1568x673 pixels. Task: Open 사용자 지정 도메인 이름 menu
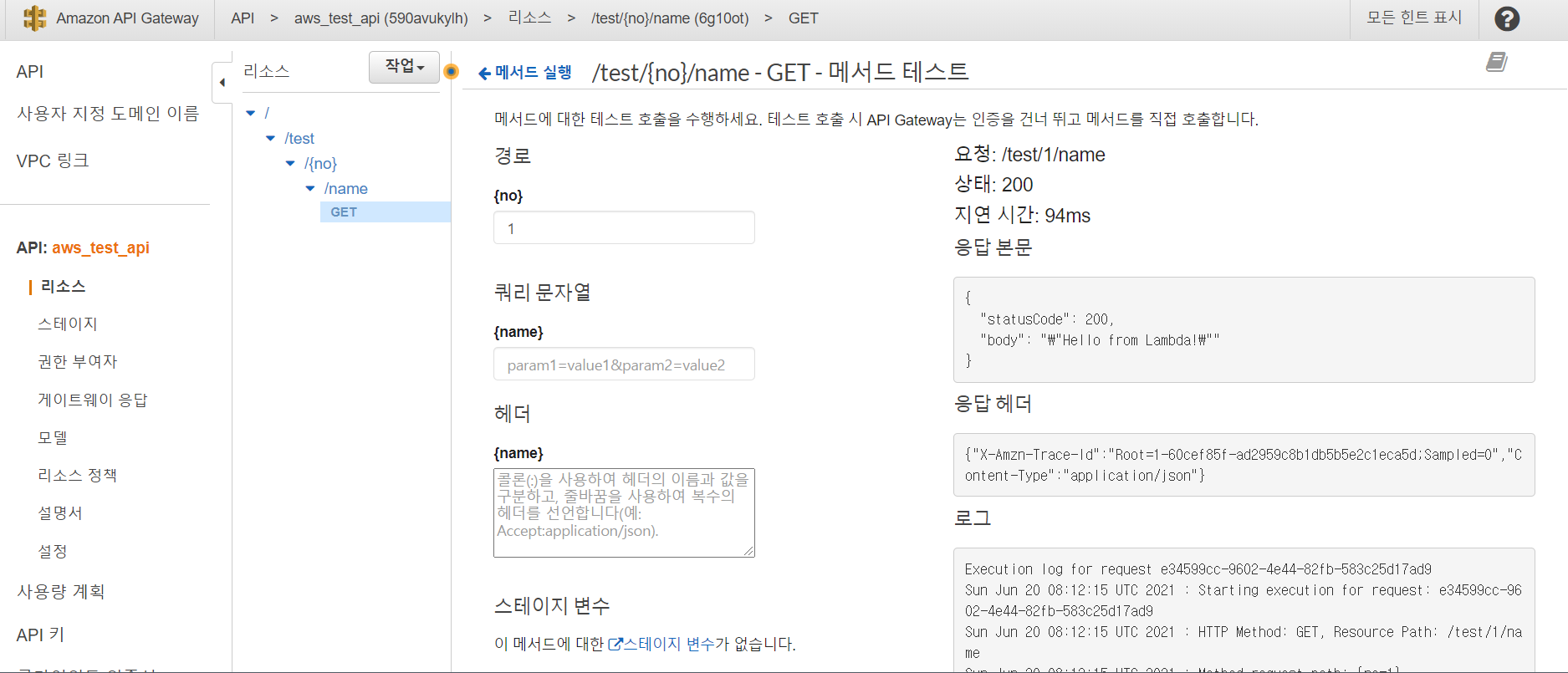click(x=108, y=113)
